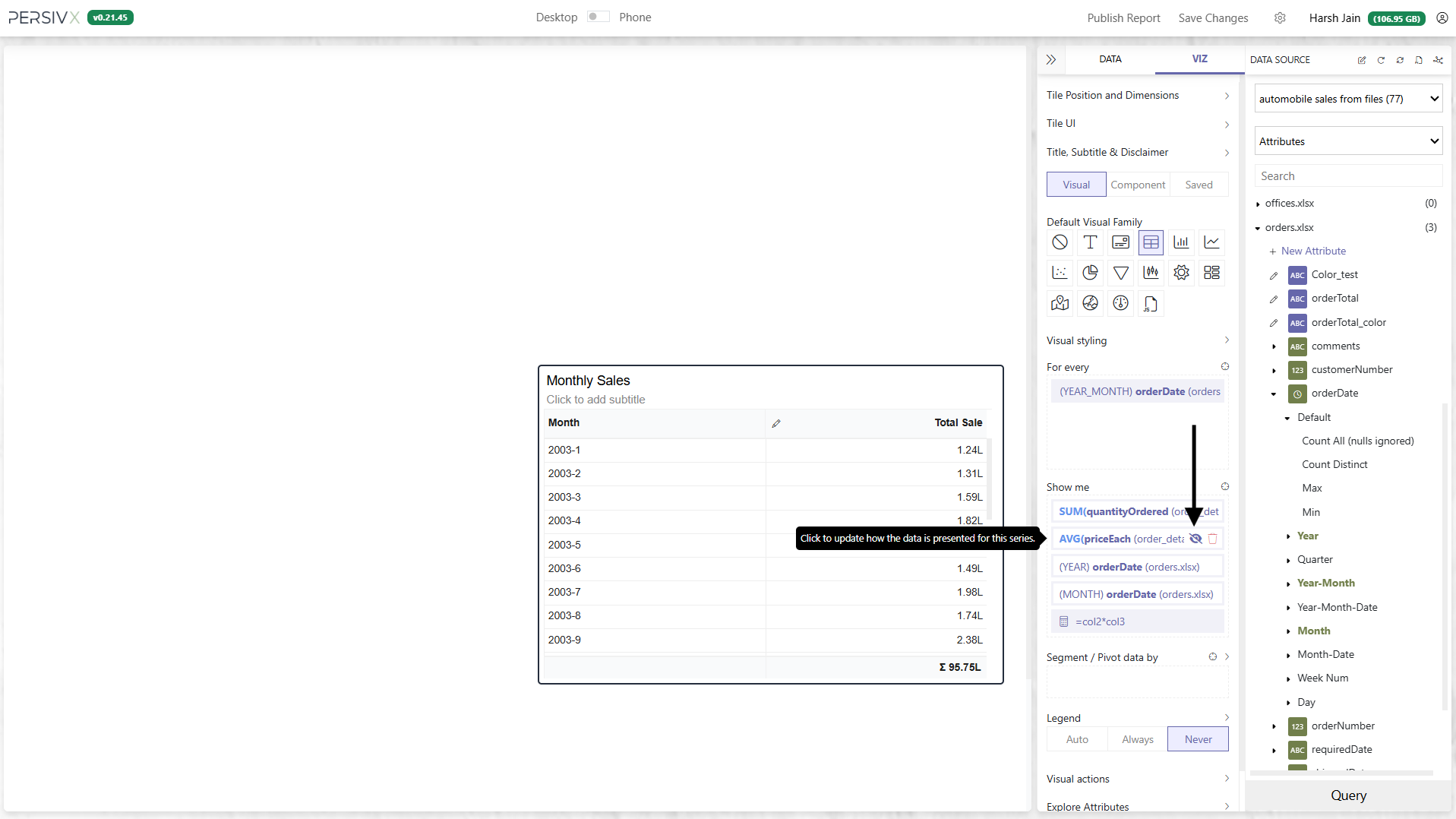Collapse the side panel with double chevron
The width and height of the screenshot is (1456, 819).
(x=1051, y=59)
